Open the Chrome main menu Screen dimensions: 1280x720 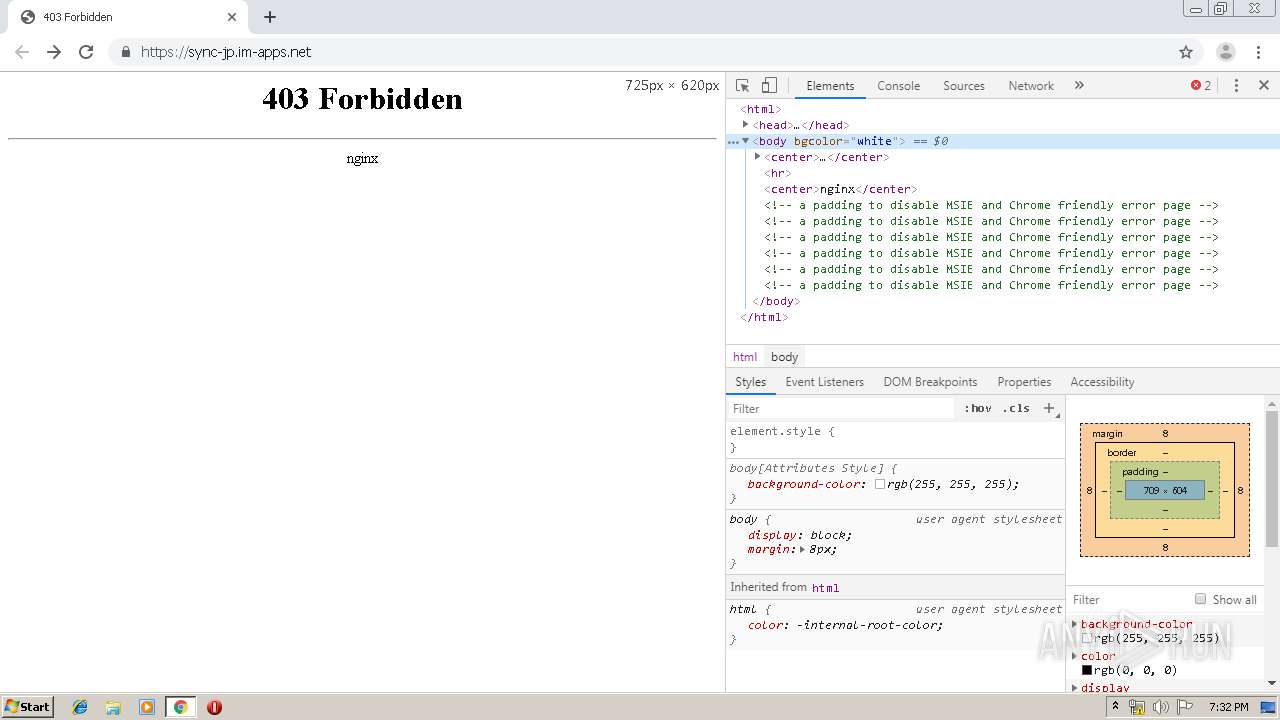point(1258,52)
